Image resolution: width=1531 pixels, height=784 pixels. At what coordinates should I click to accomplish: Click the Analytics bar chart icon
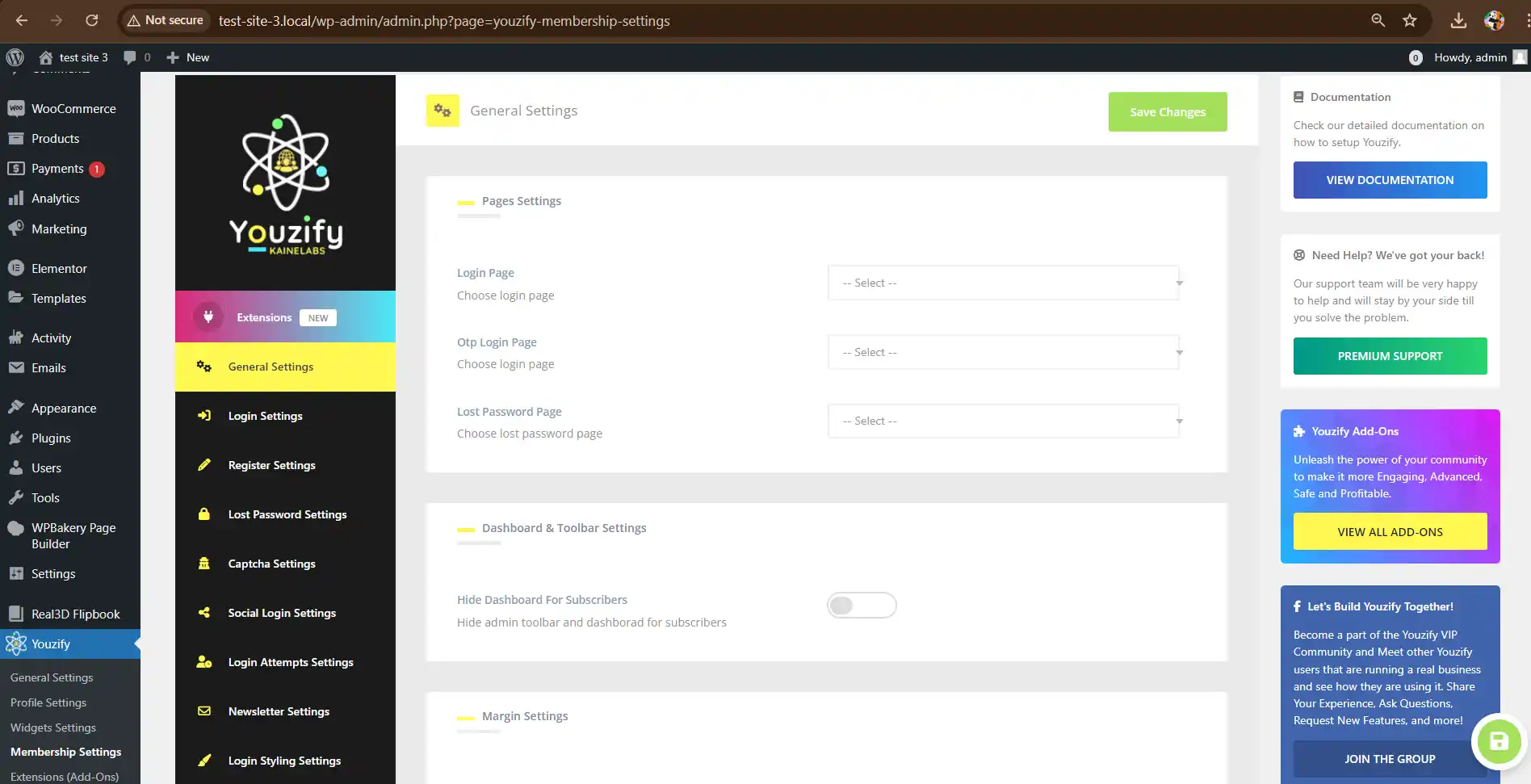[16, 198]
